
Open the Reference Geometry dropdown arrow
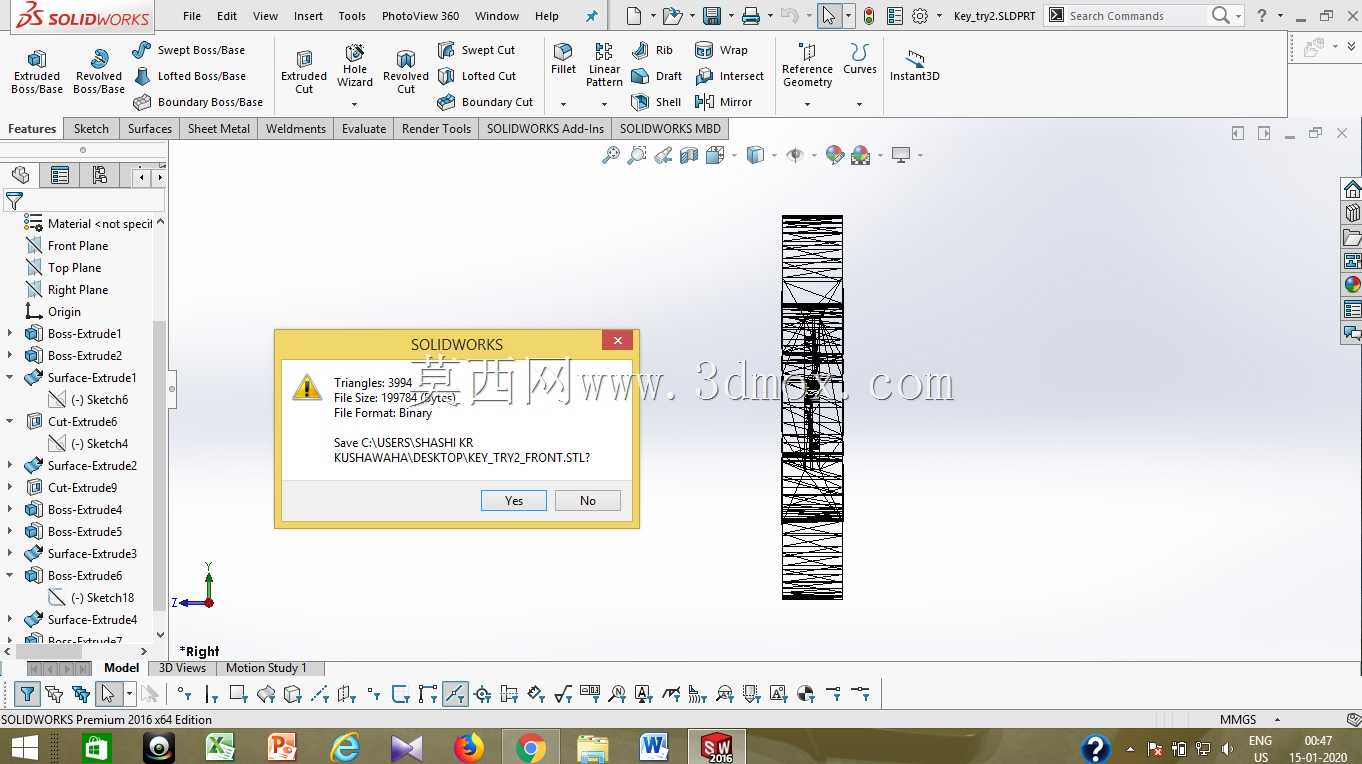(807, 104)
